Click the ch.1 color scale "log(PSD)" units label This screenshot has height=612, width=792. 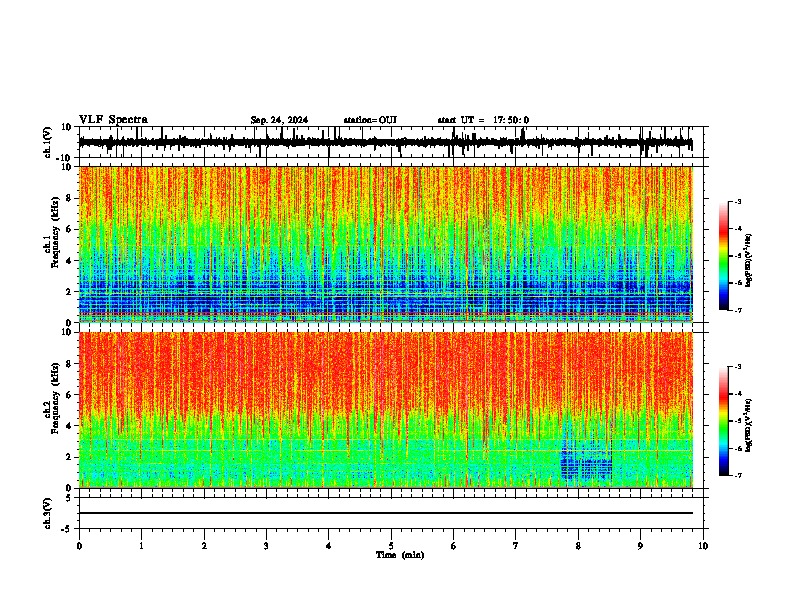pyautogui.click(x=749, y=261)
